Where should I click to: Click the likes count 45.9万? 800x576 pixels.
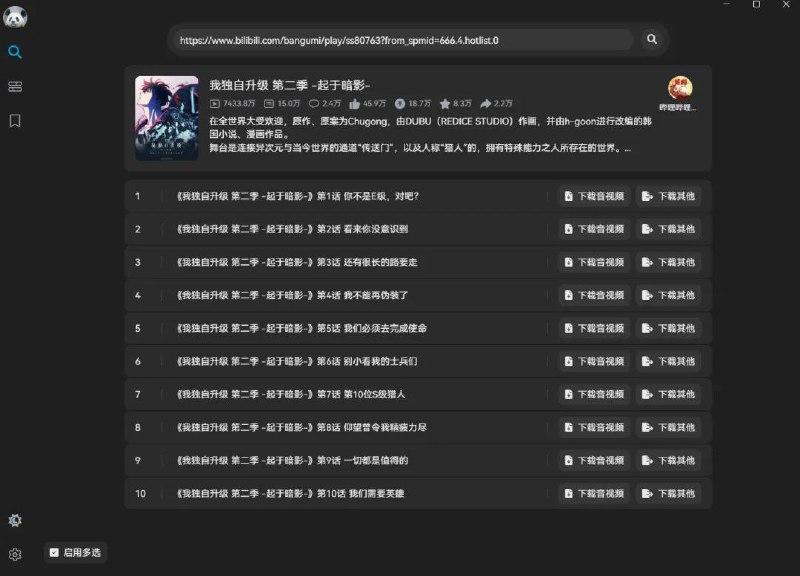pyautogui.click(x=368, y=104)
